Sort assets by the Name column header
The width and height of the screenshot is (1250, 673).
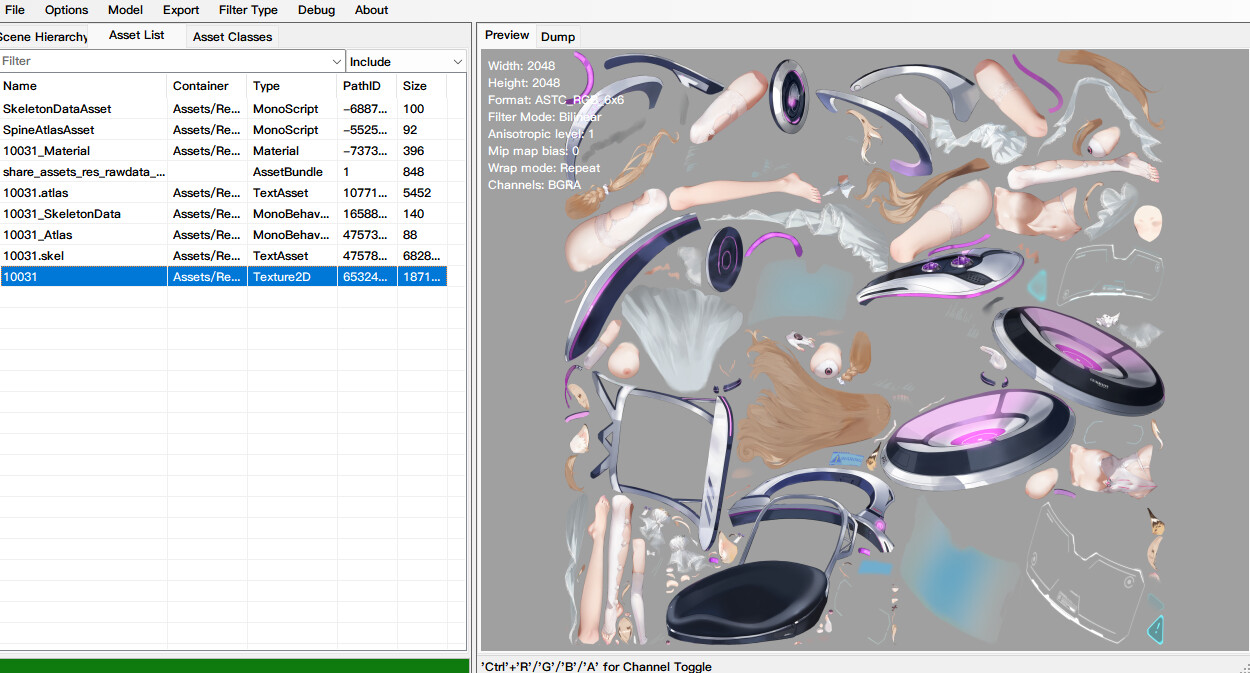click(84, 86)
